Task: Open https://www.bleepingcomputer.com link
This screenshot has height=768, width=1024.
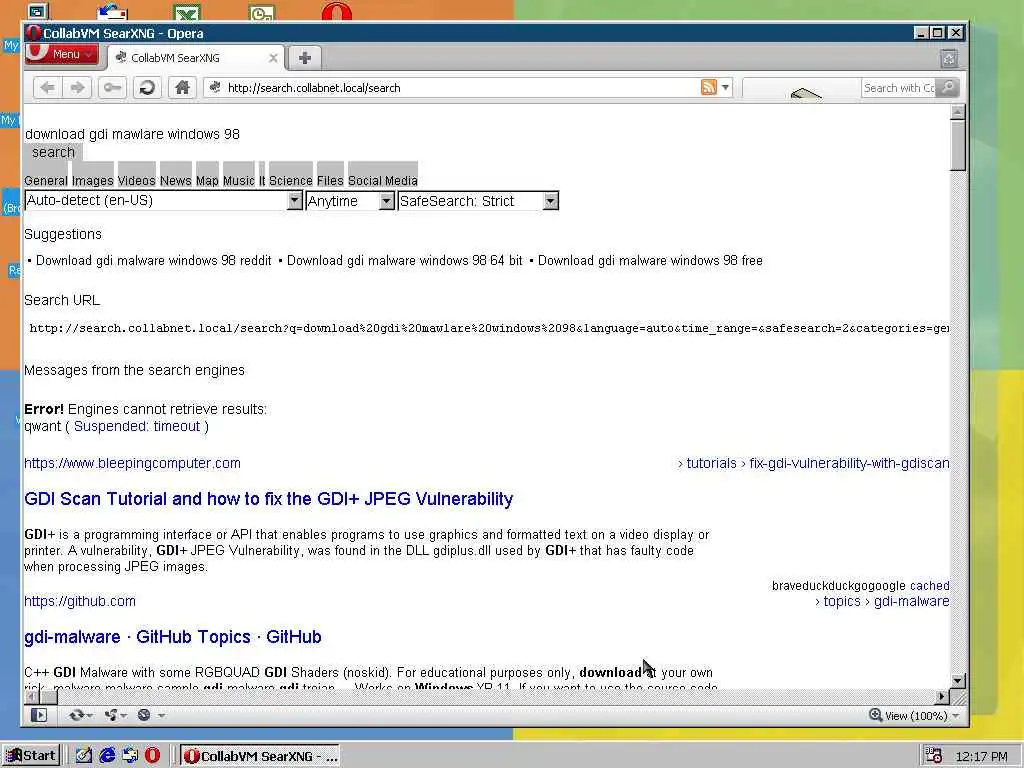Action: 133,463
